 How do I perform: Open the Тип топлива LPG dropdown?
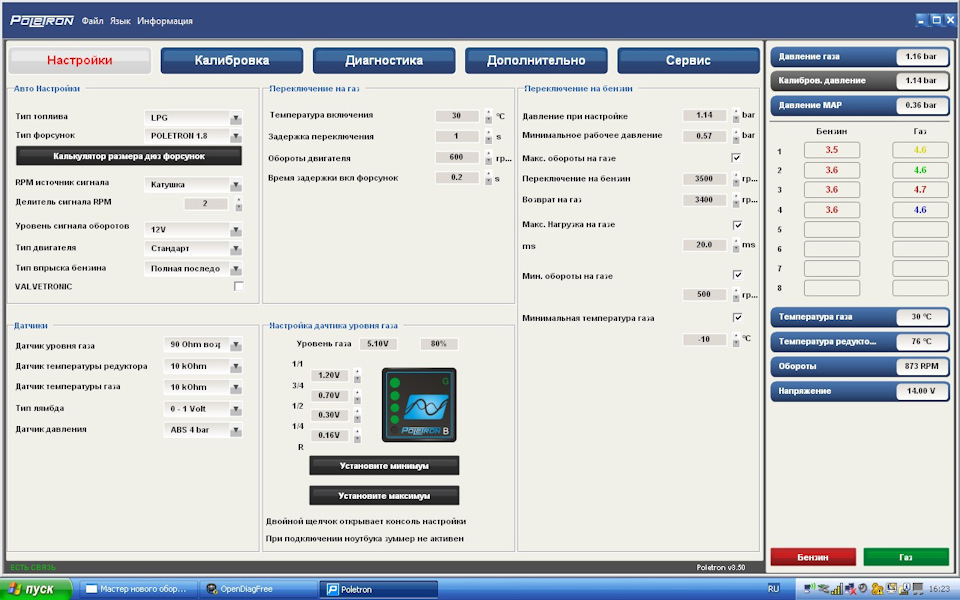(193, 117)
